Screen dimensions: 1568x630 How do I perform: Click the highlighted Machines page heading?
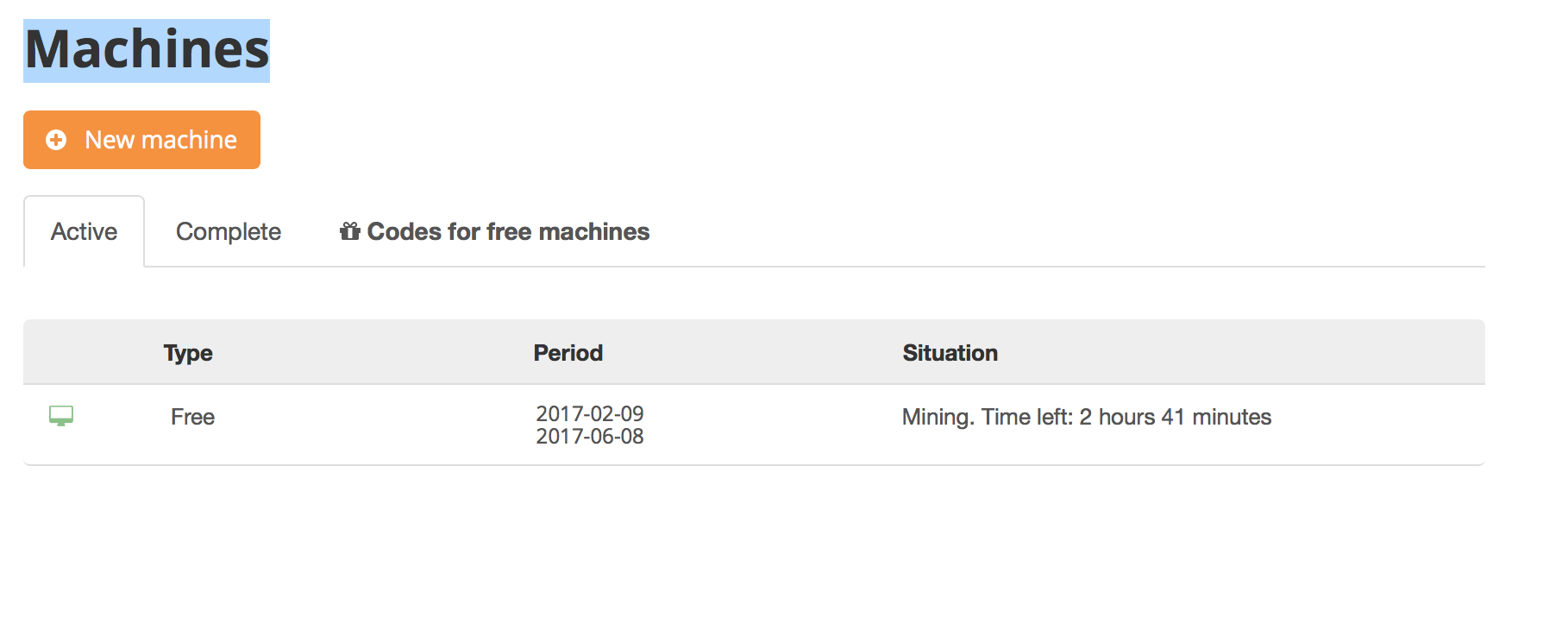point(147,50)
